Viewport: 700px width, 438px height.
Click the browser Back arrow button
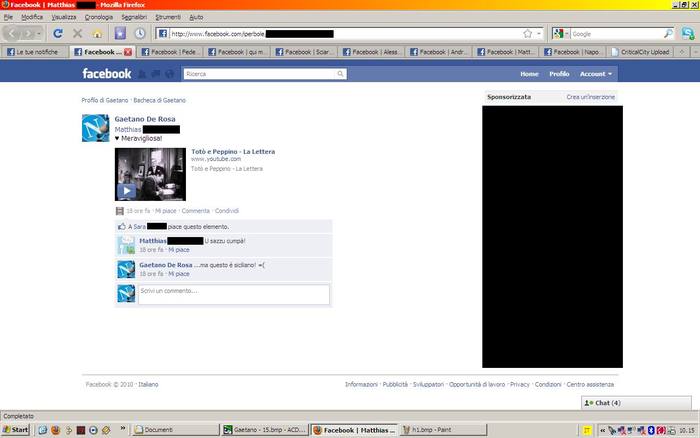(x=12, y=33)
